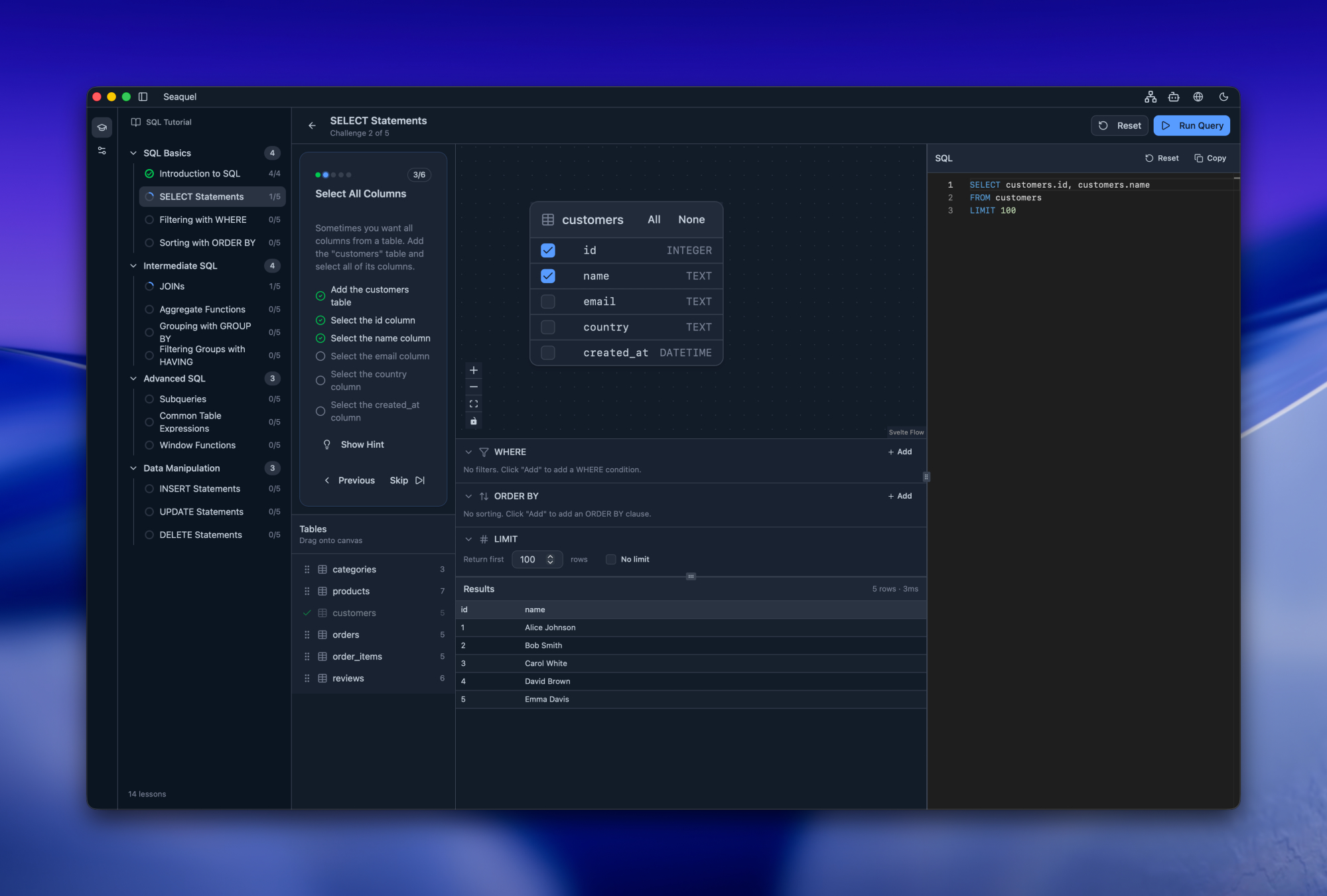
Task: Click Show Hint link
Action: [x=362, y=444]
